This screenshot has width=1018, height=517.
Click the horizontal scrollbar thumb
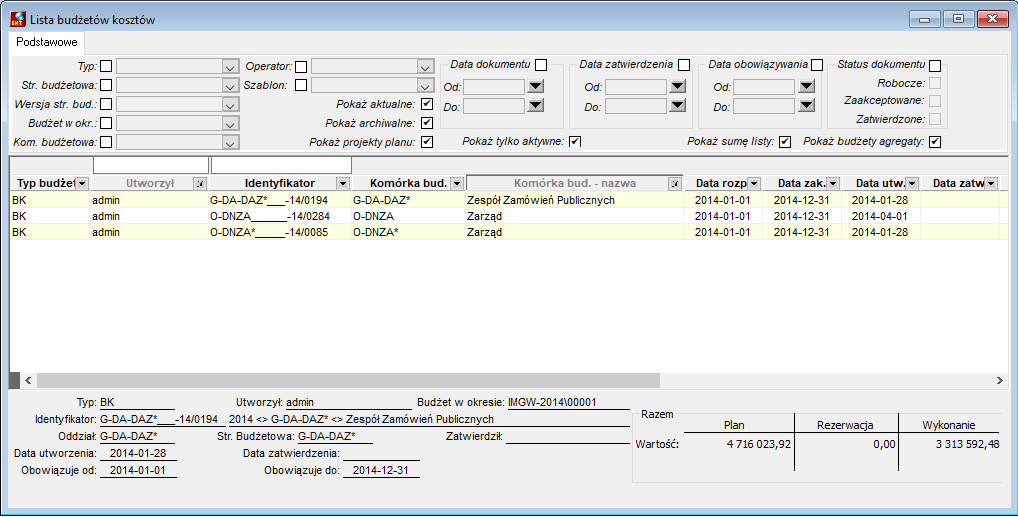(x=348, y=380)
